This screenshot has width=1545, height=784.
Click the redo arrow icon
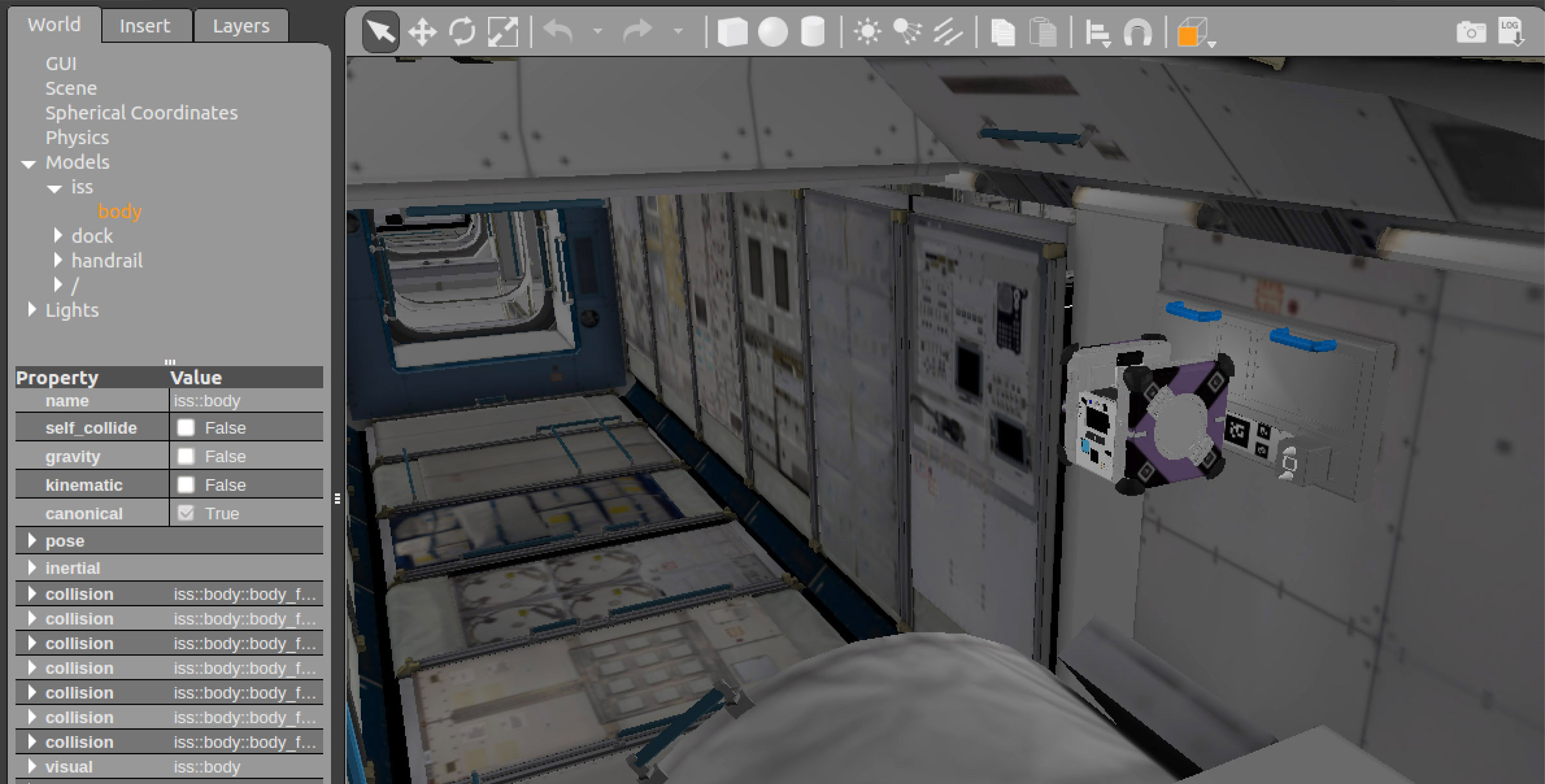[638, 31]
